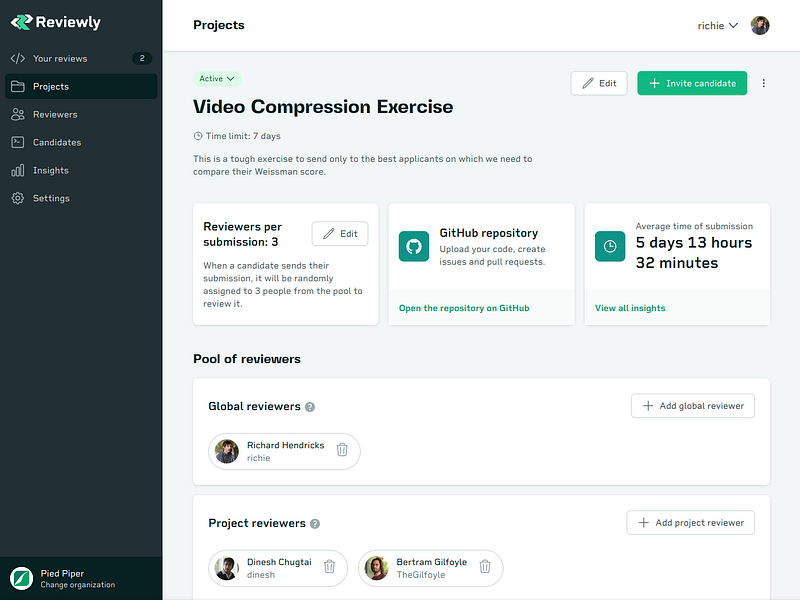The width and height of the screenshot is (800, 600).
Task: Go to Reviewers page
Action: [x=81, y=114]
